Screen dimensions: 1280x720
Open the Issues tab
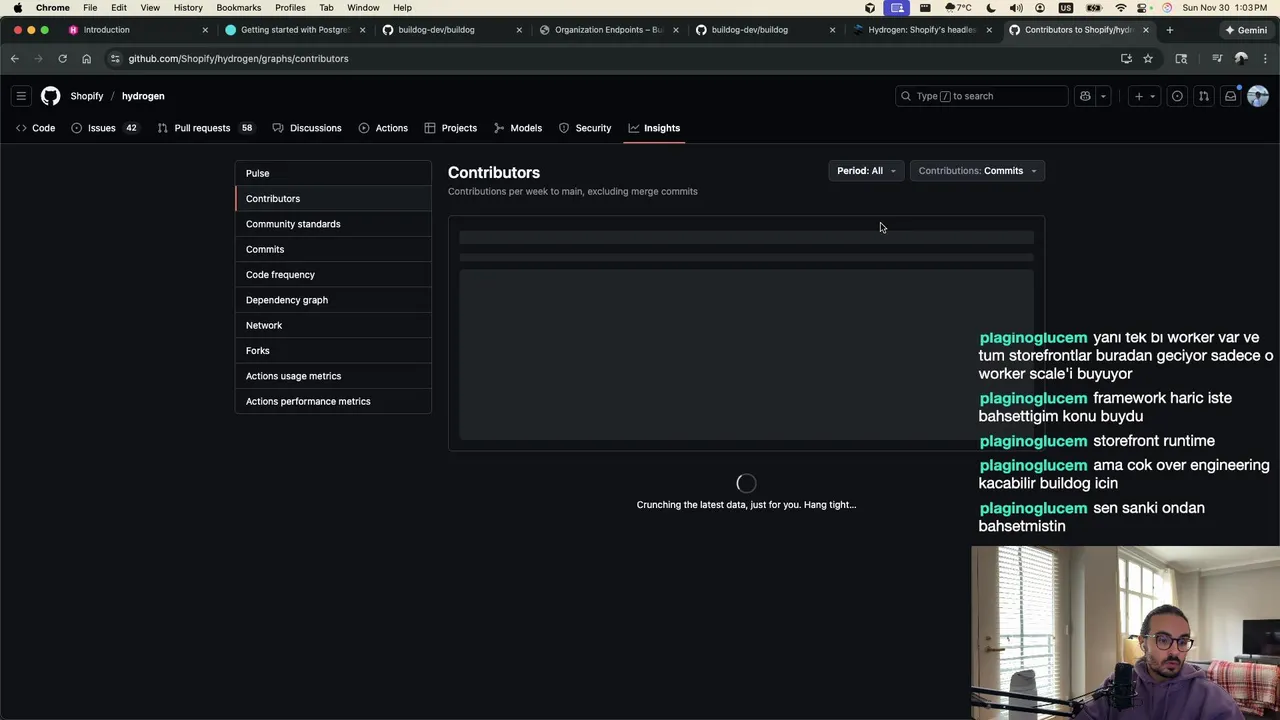(105, 128)
